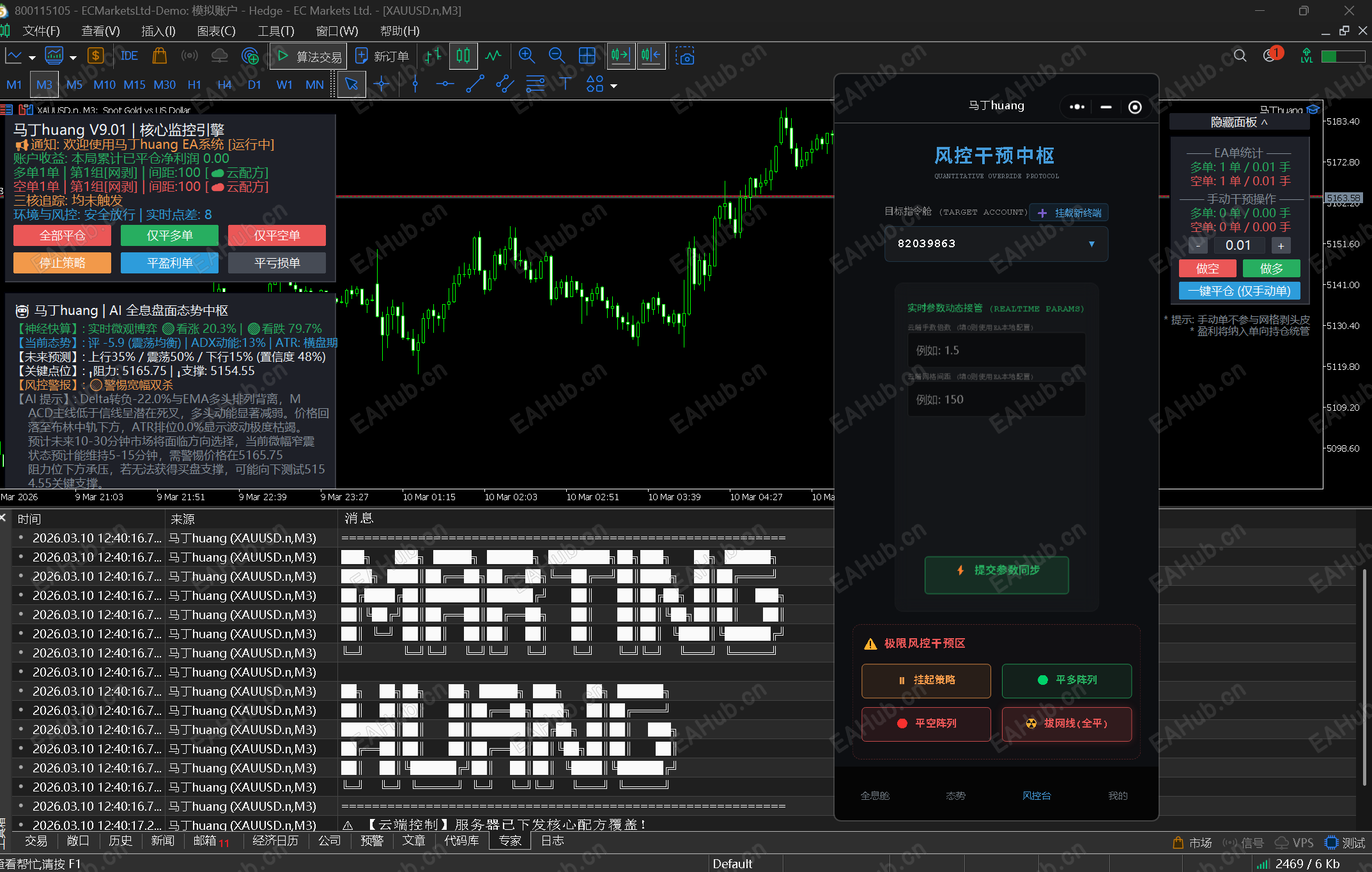The image size is (1372, 872).
Task: Toggle chart auto-scroll to end
Action: 620,56
